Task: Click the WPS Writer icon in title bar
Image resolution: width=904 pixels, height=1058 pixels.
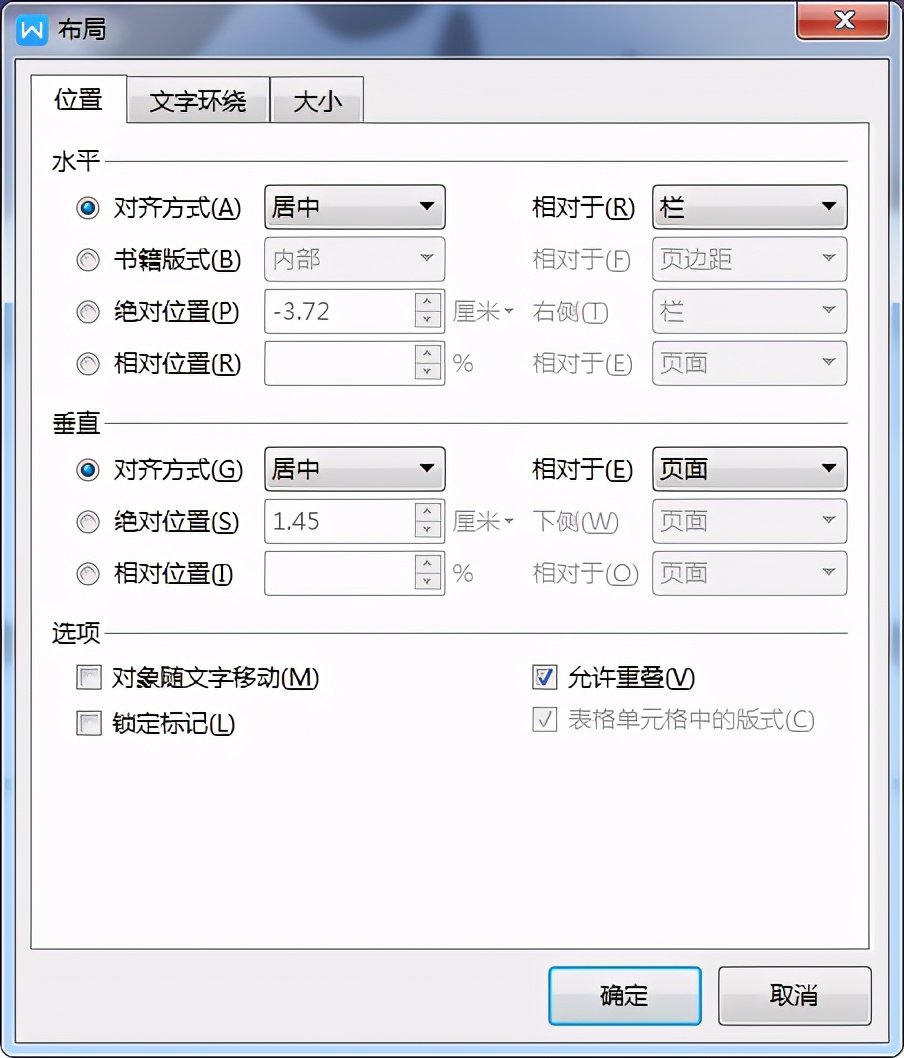Action: click(32, 30)
